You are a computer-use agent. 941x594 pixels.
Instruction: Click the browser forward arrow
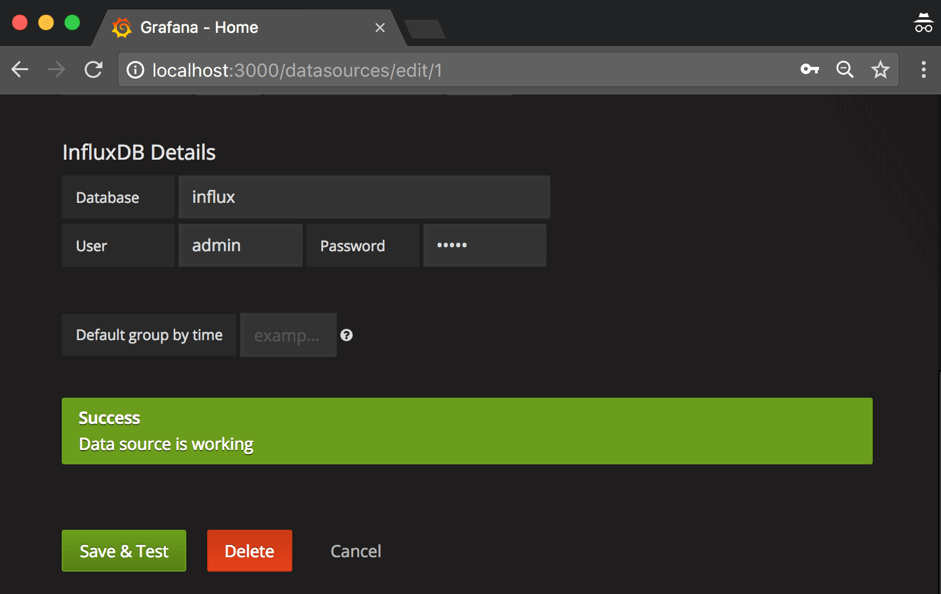pyautogui.click(x=56, y=70)
